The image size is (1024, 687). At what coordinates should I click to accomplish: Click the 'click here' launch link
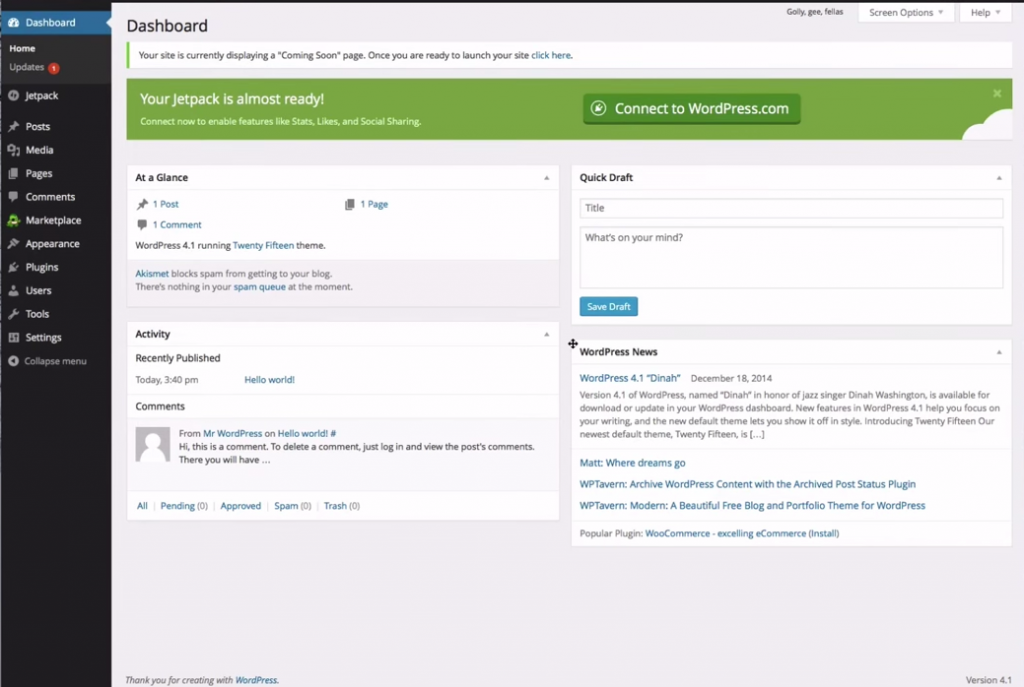[551, 56]
